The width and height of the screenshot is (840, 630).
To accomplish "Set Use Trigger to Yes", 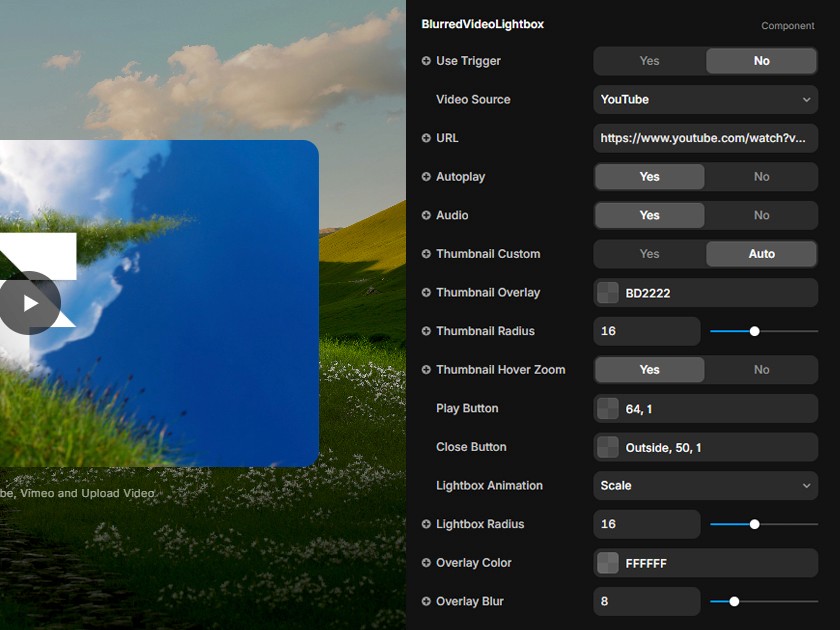I will 649,61.
